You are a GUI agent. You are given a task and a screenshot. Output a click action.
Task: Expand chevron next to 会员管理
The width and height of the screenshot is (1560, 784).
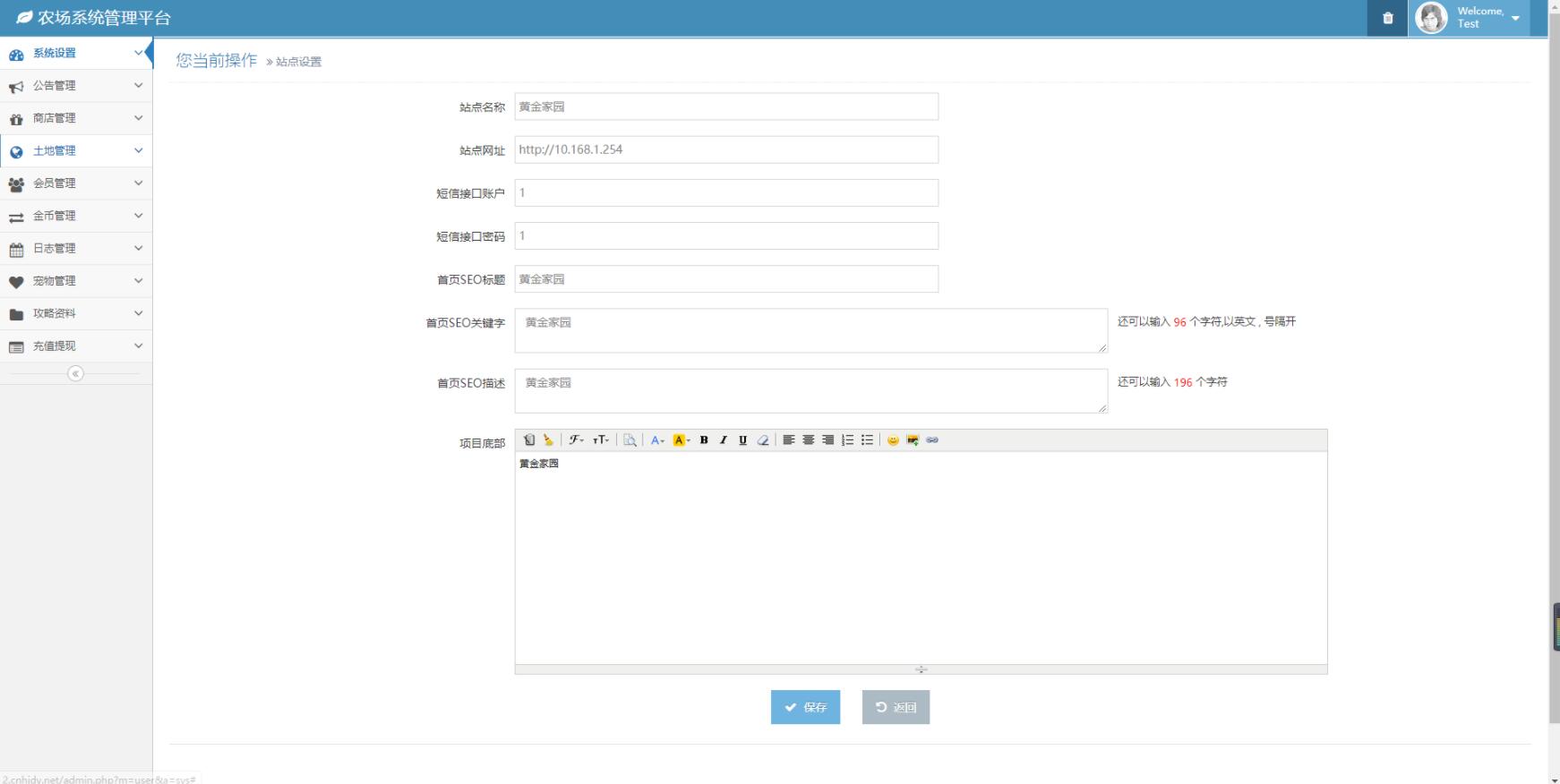pos(138,183)
